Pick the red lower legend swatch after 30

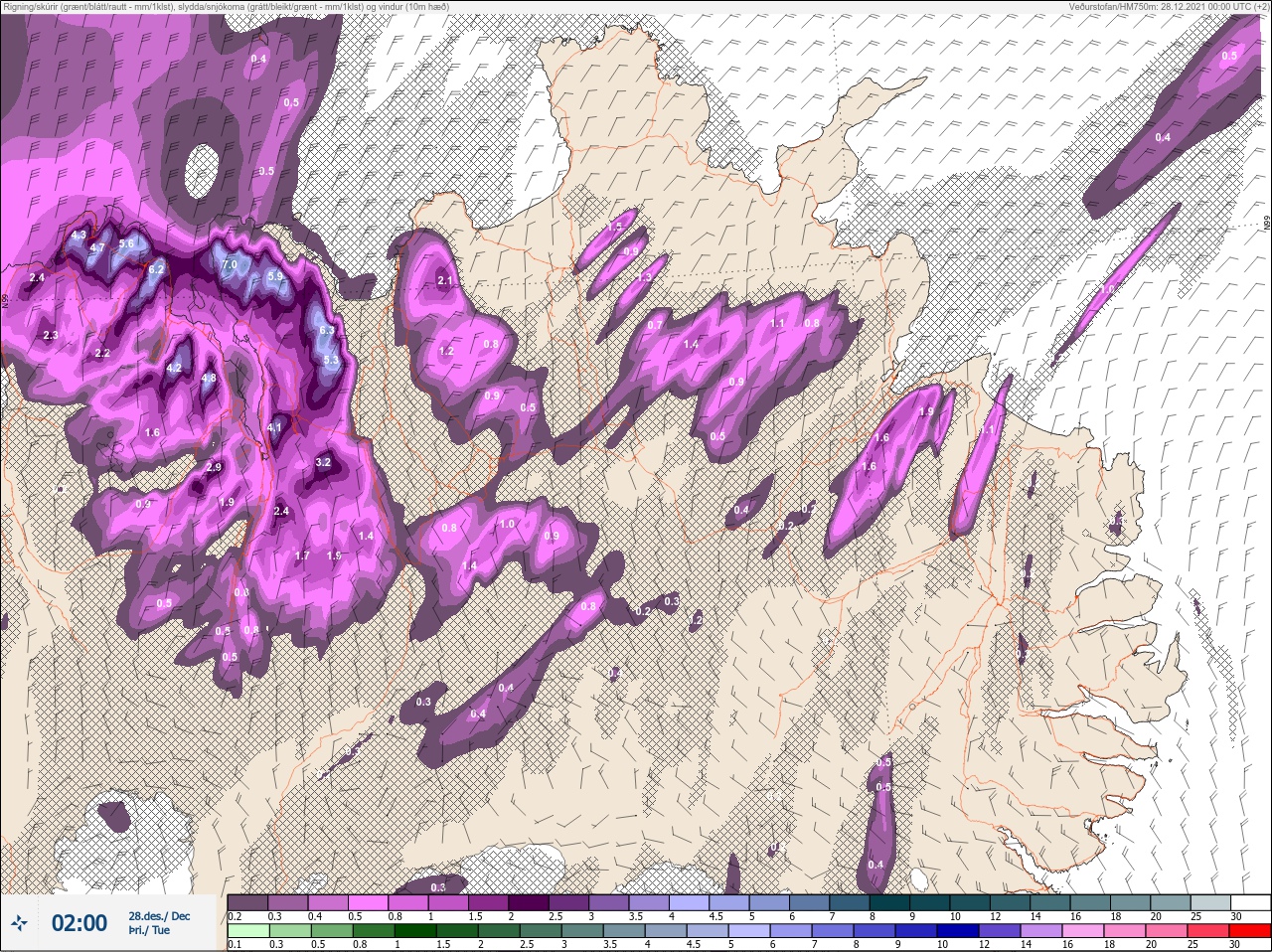1250,931
